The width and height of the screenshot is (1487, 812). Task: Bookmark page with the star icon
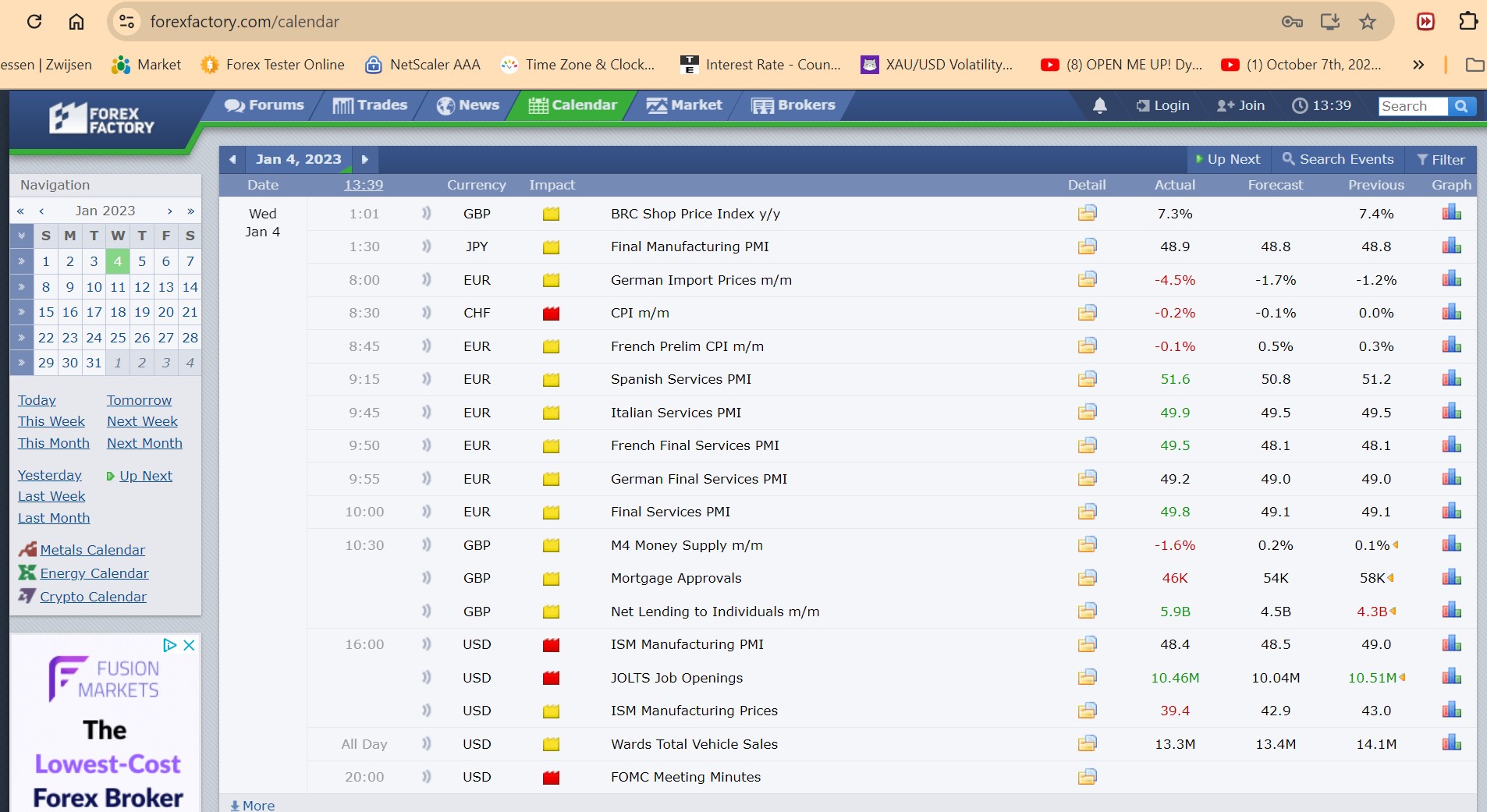coord(1367,22)
